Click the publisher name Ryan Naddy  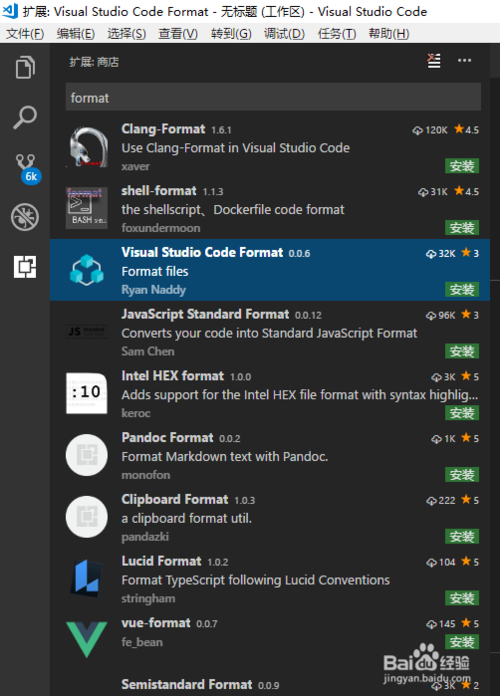pos(154,289)
